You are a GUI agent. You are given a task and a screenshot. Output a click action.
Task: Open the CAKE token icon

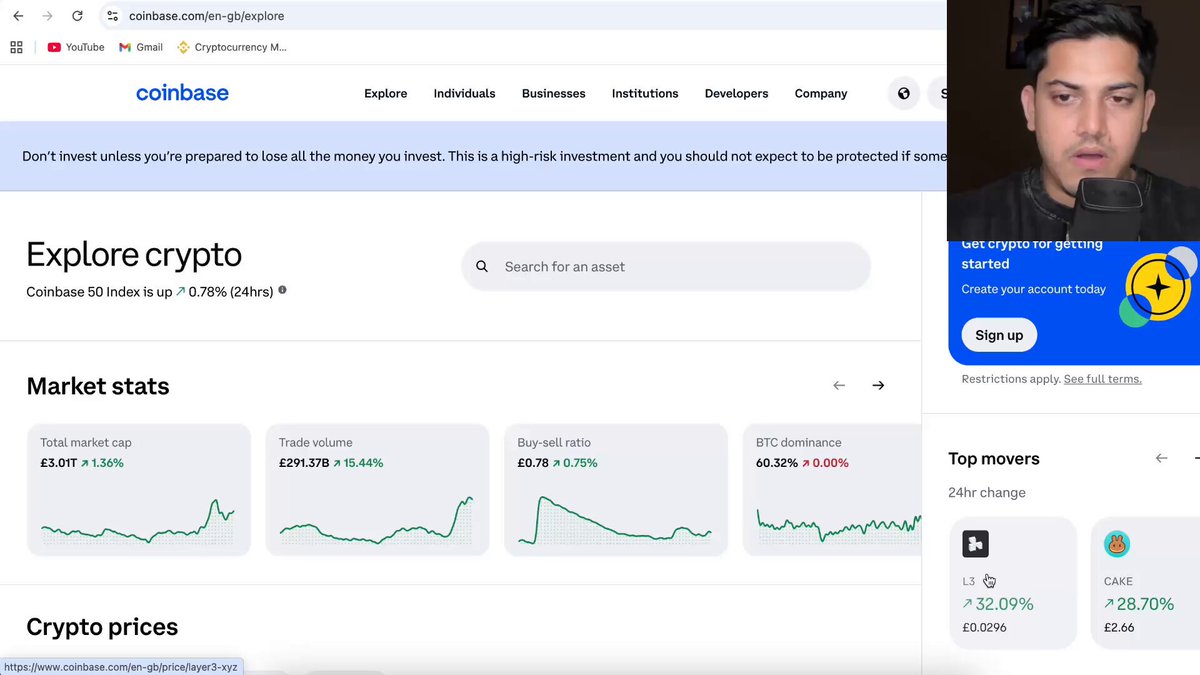pos(1117,544)
